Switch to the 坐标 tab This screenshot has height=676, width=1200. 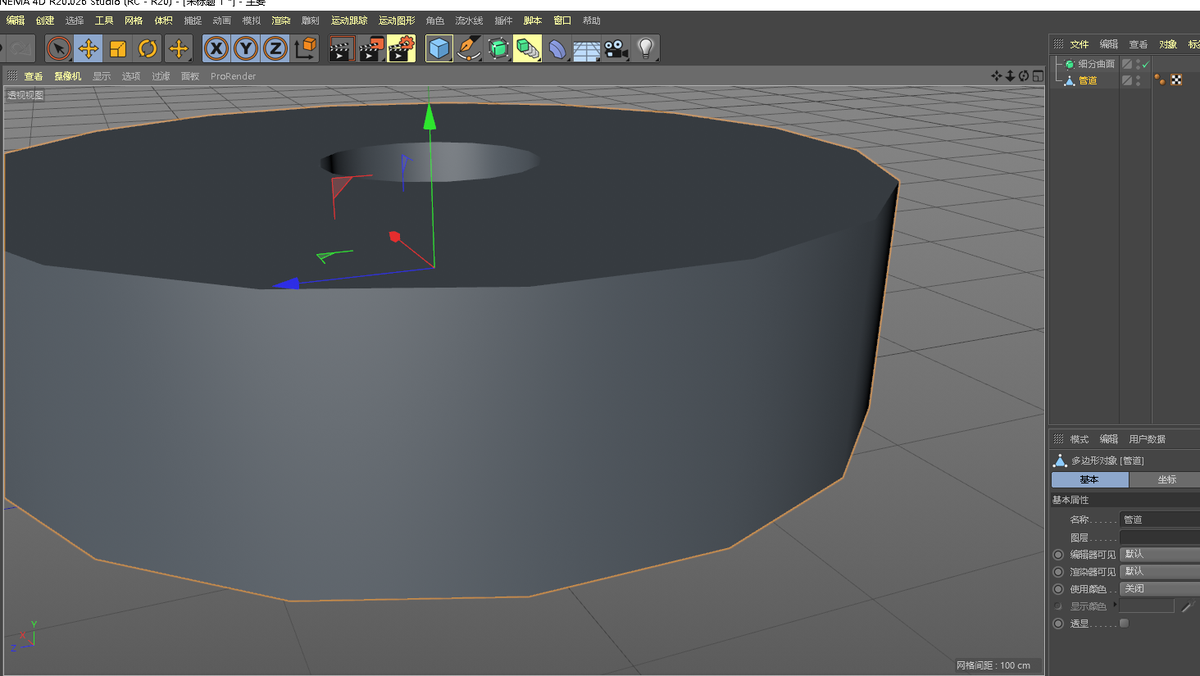[1166, 480]
